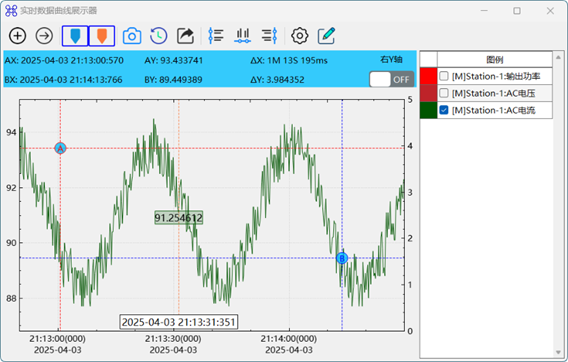Screen dimensions: 568x362
Task: Click the dark green AC电流 color swatch
Action: (429, 110)
